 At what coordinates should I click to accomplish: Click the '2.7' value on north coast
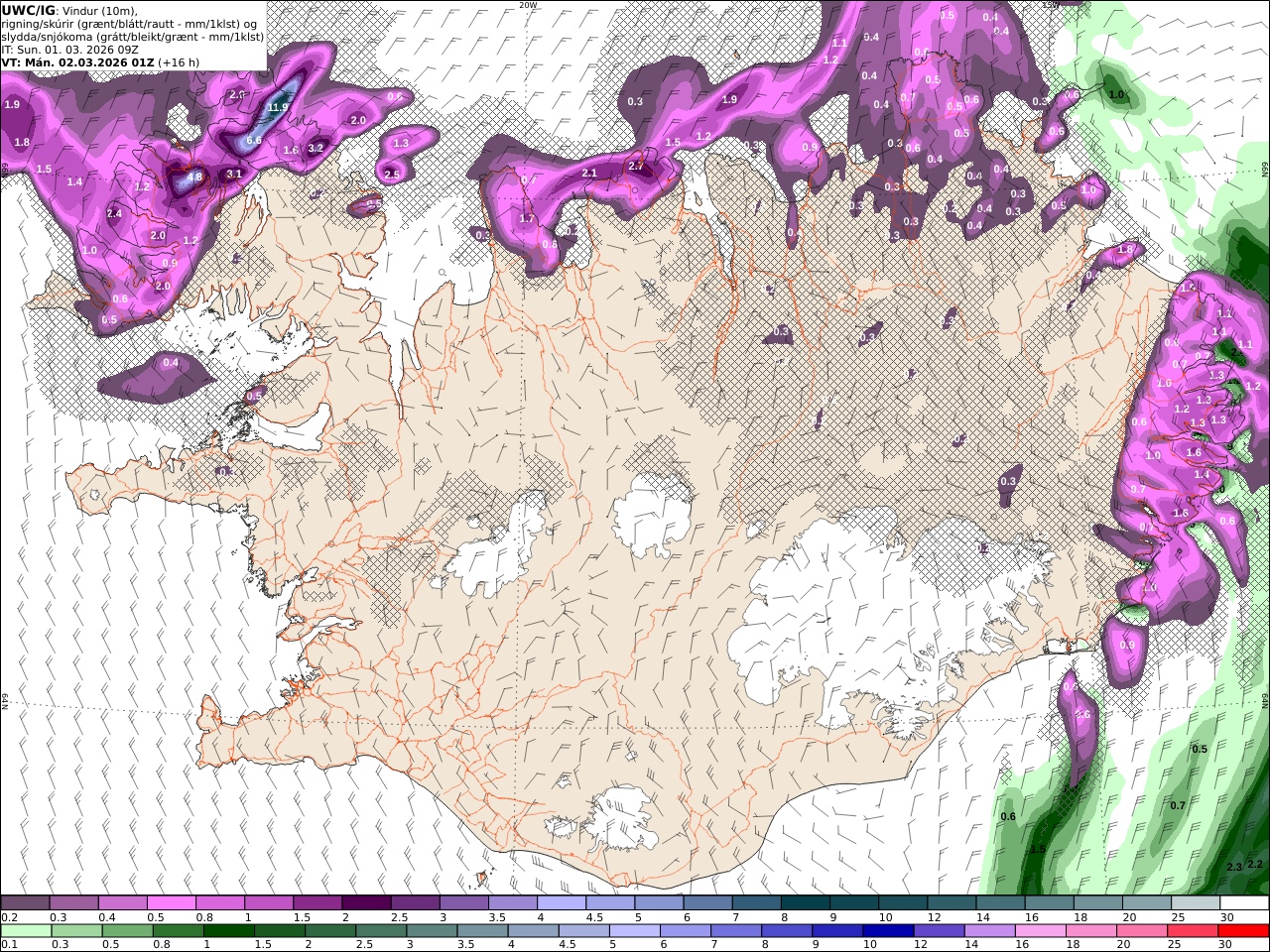(x=636, y=167)
